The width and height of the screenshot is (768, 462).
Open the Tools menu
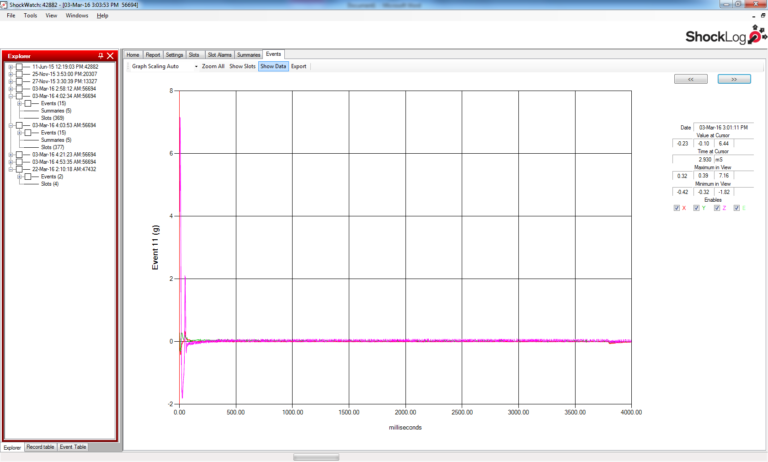click(x=30, y=16)
